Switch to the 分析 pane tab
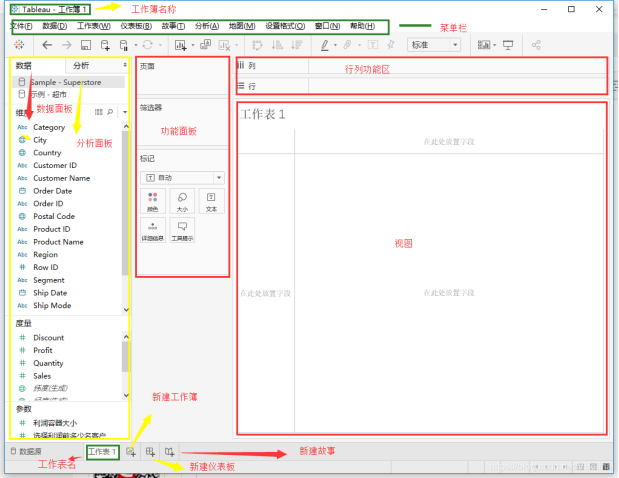 pos(81,66)
